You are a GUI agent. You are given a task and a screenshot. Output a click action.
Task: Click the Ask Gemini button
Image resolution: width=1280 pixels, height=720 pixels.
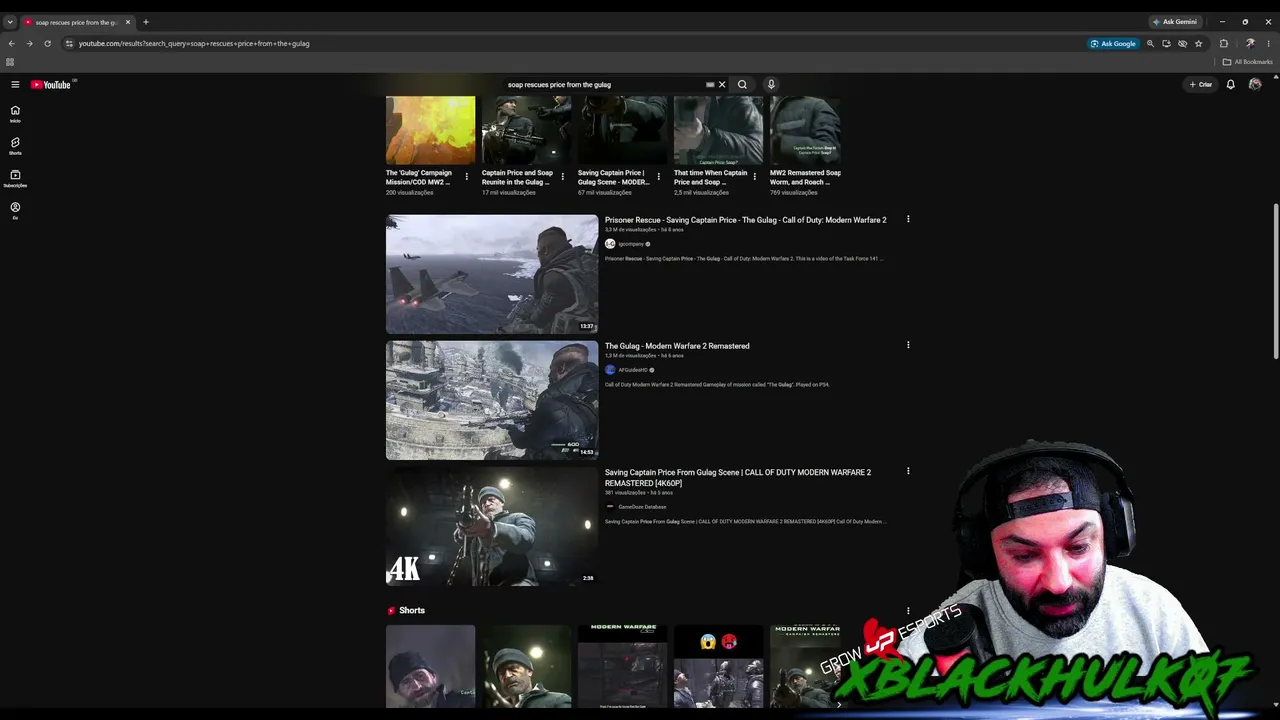[1175, 22]
